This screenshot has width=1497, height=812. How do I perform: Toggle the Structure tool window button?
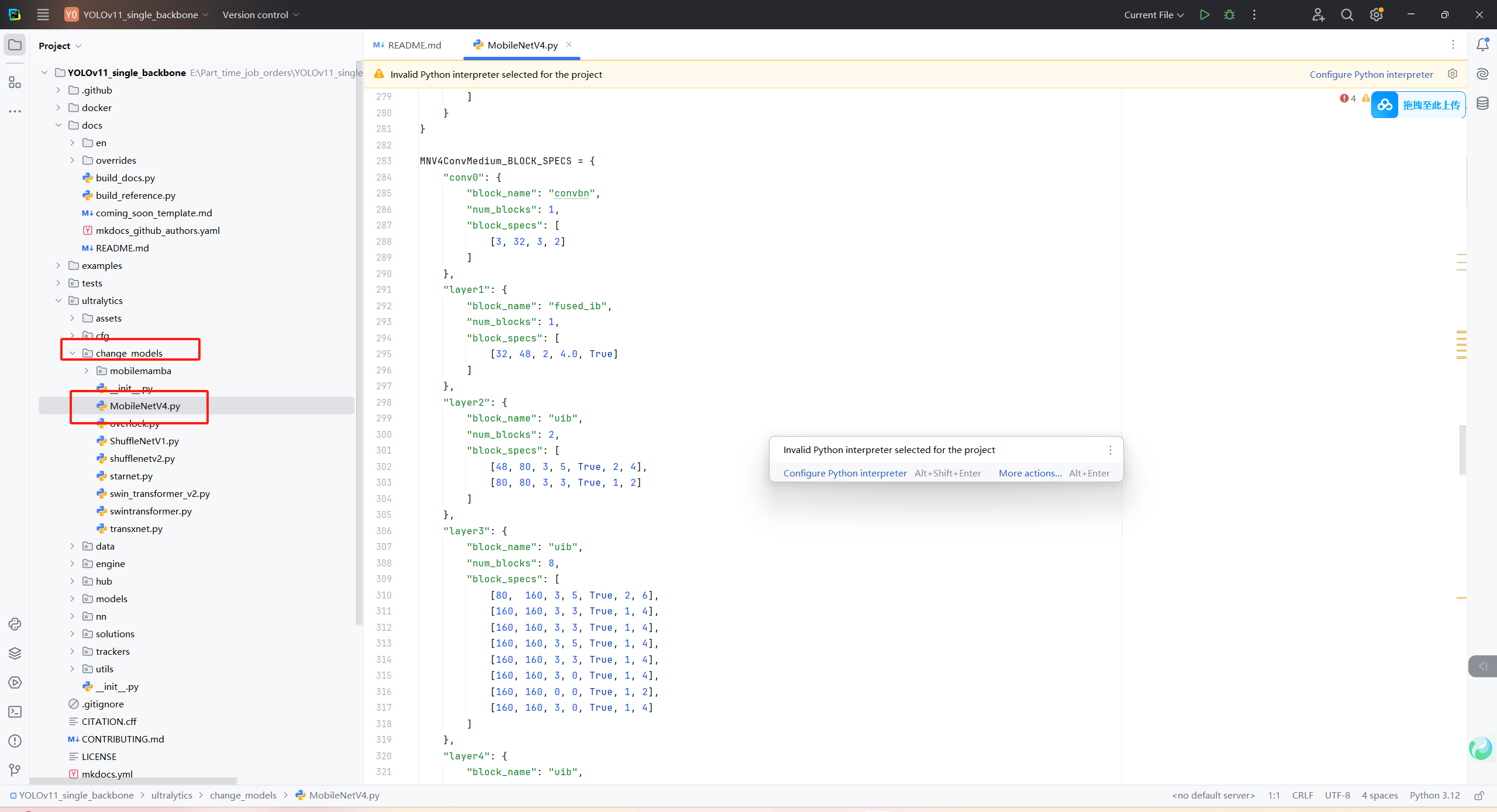pyautogui.click(x=15, y=82)
